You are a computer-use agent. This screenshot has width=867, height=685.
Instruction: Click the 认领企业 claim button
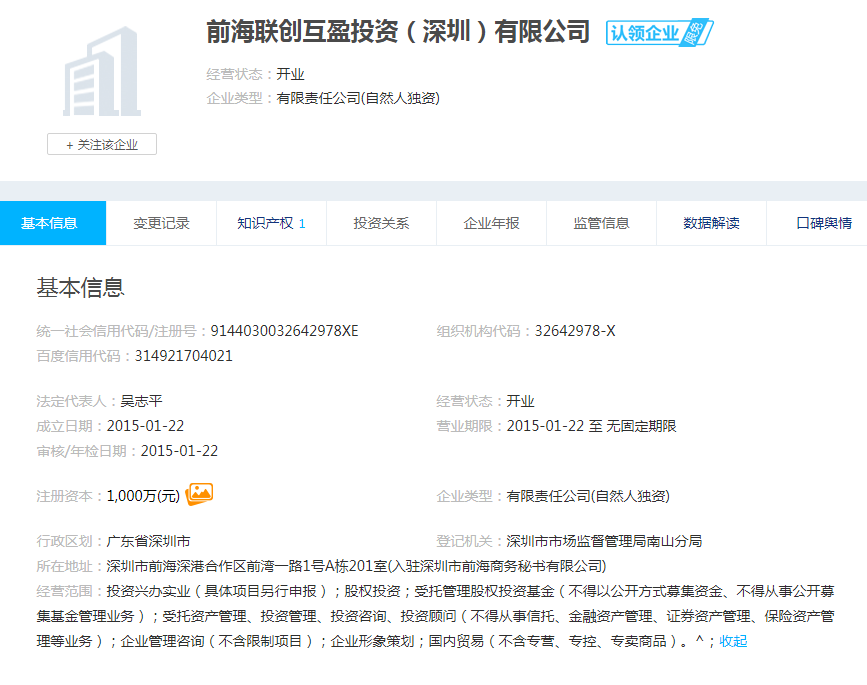tap(645, 33)
